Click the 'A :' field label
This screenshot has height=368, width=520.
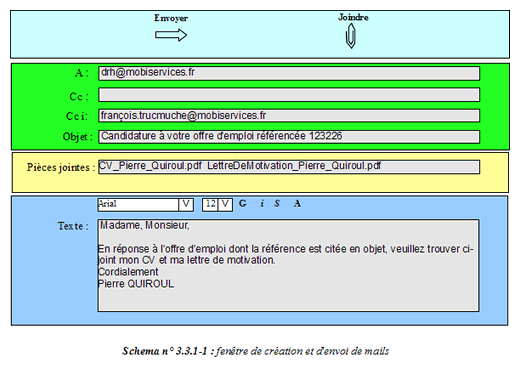(x=82, y=73)
